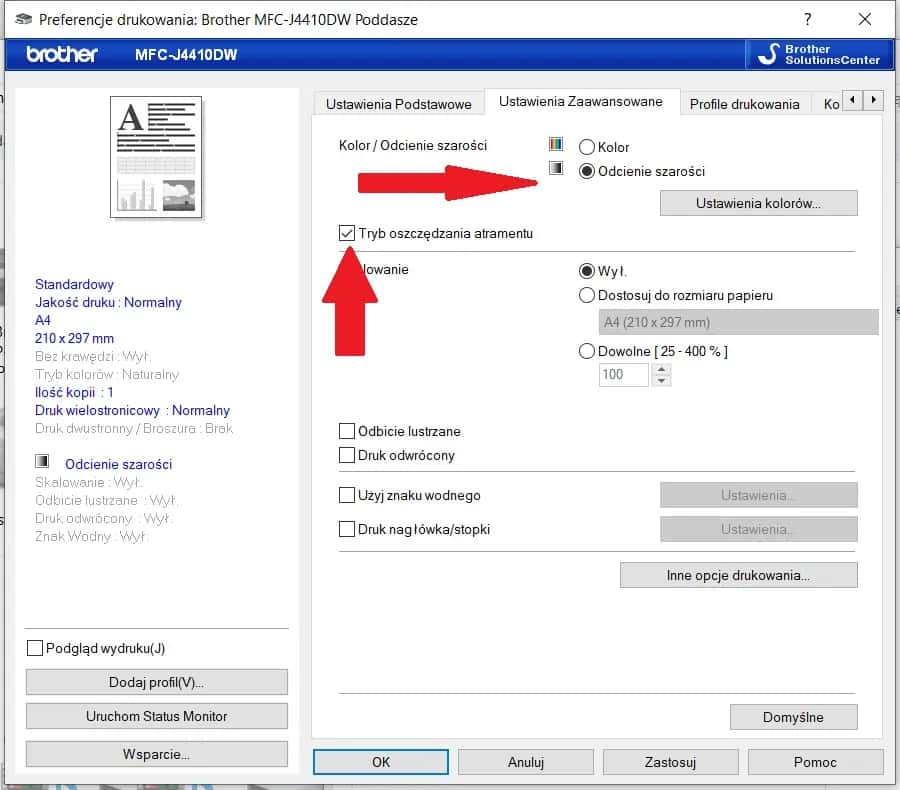This screenshot has width=900, height=790.
Task: Click the page preview thumbnail
Action: 155,156
